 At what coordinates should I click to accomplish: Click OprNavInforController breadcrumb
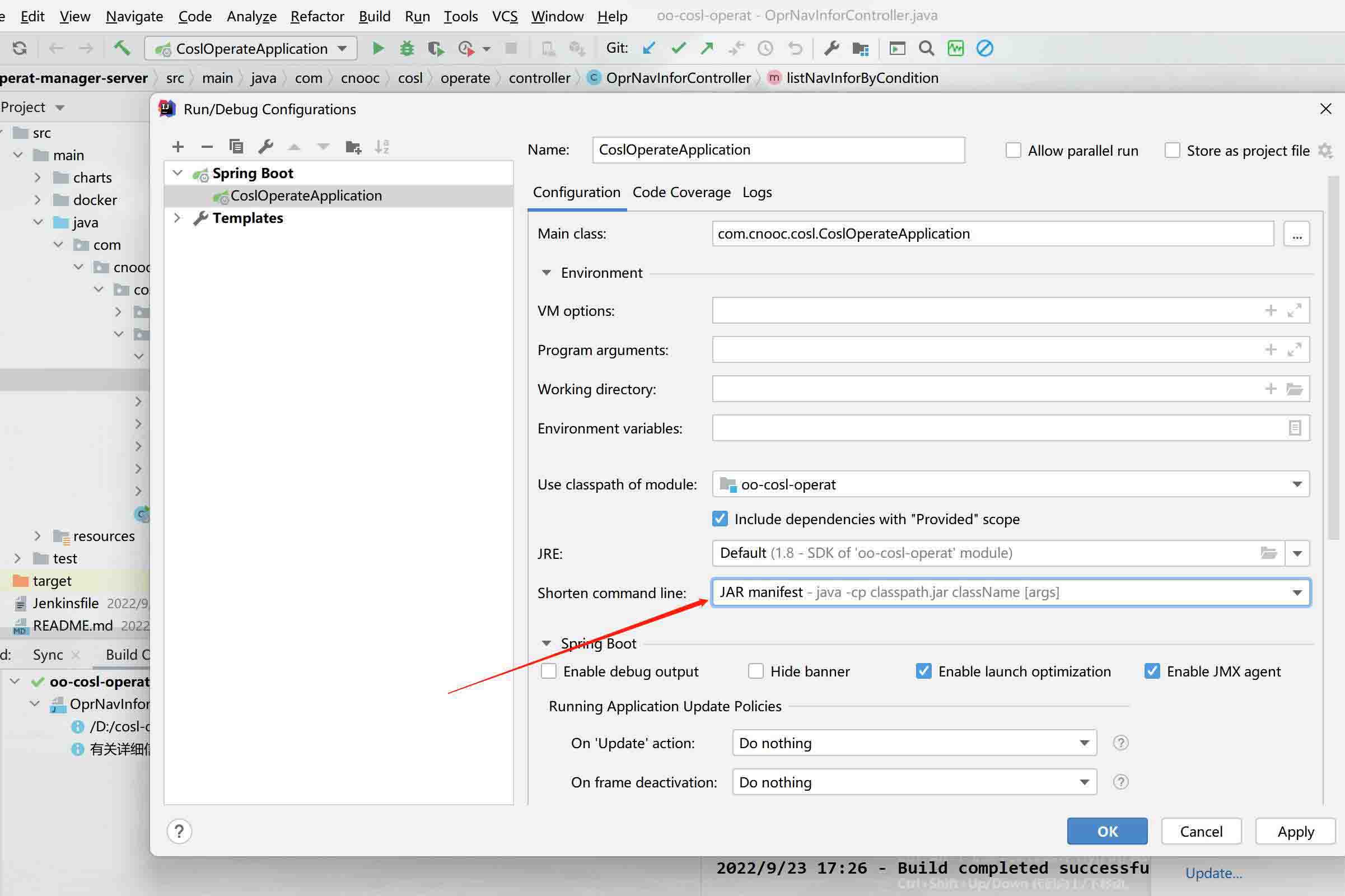click(678, 78)
